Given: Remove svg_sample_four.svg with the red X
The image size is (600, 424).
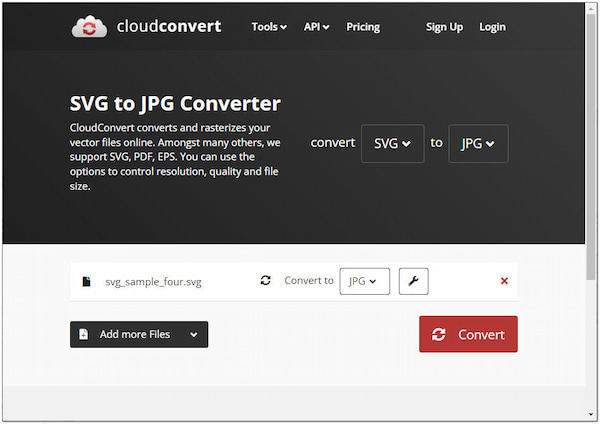Looking at the screenshot, I should 504,281.
